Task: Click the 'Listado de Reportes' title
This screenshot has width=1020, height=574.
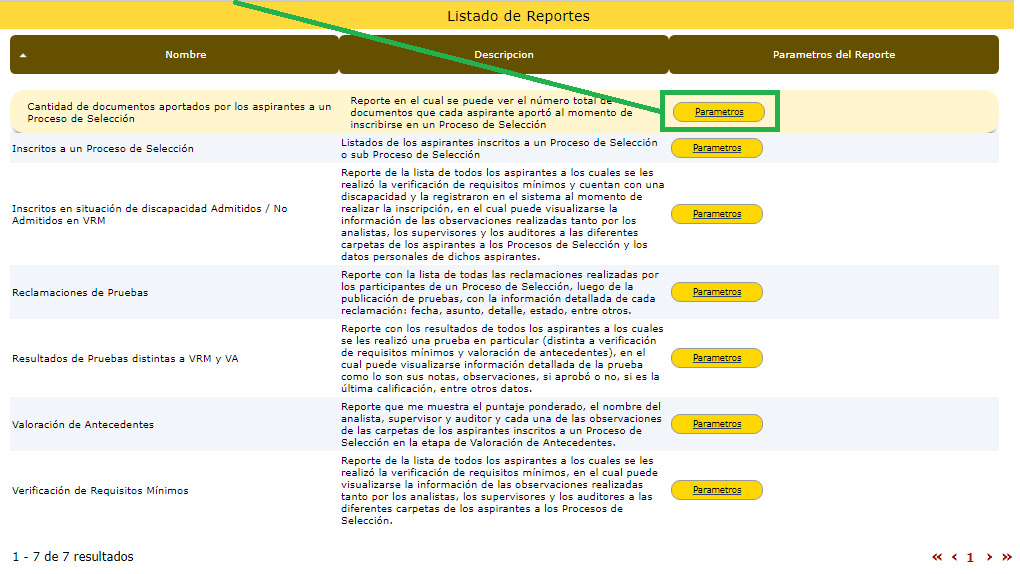Action: (518, 16)
